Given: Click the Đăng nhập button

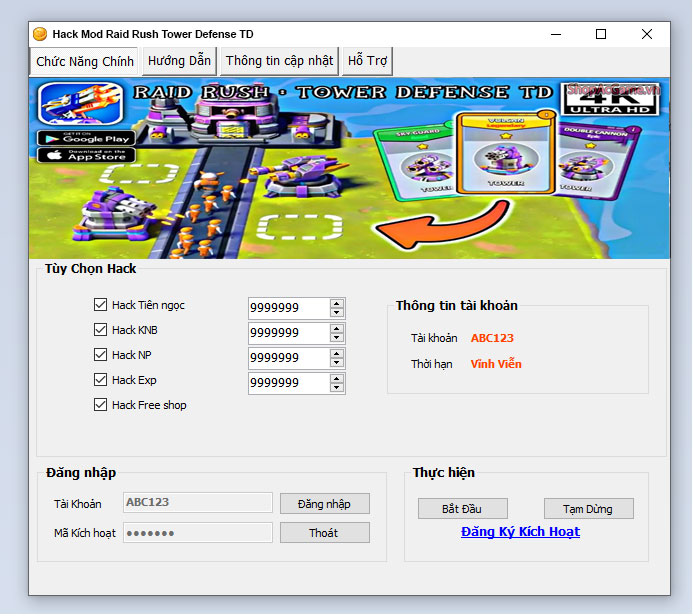Looking at the screenshot, I should coord(324,504).
